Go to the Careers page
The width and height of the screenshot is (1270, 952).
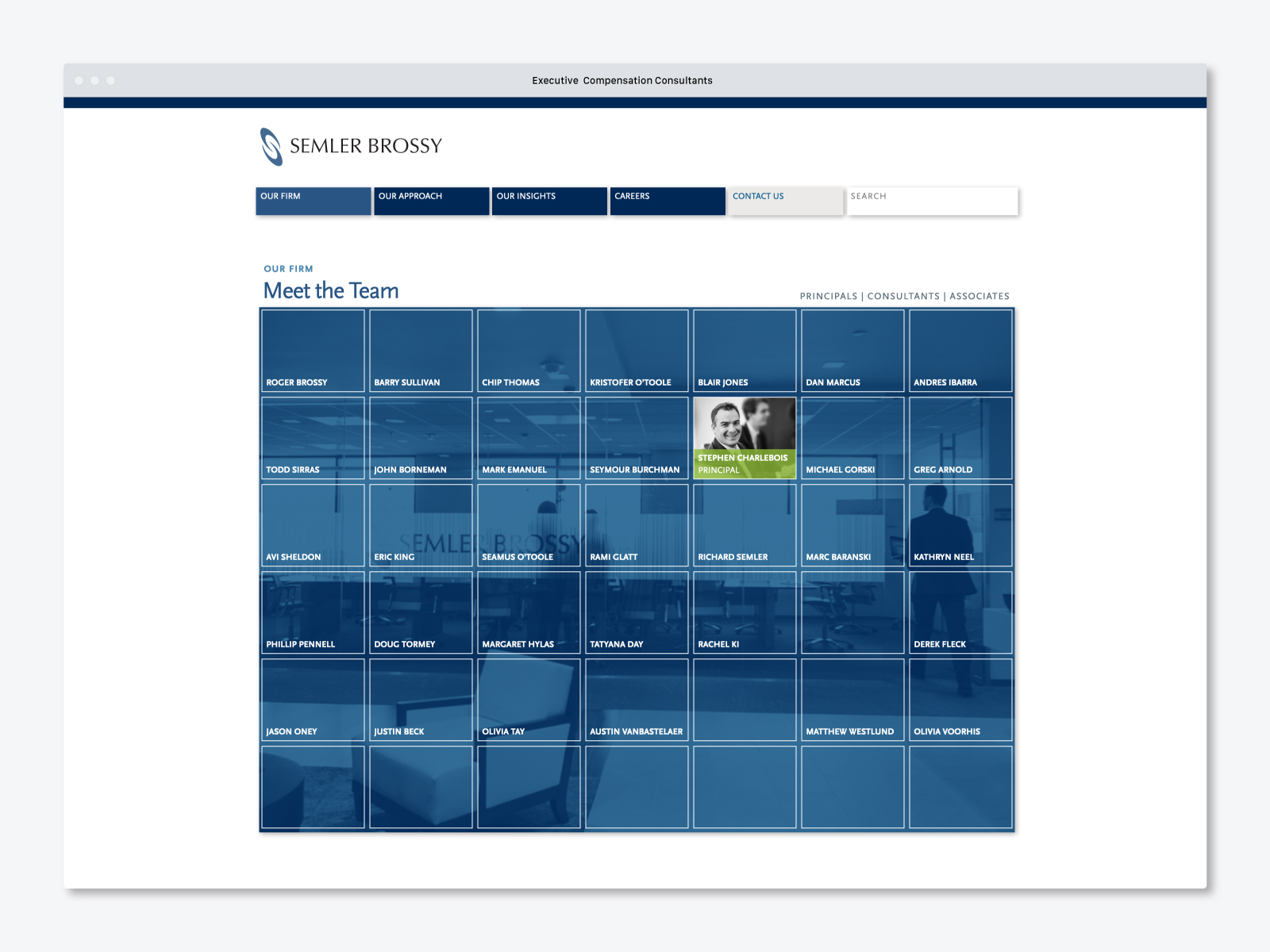668,201
